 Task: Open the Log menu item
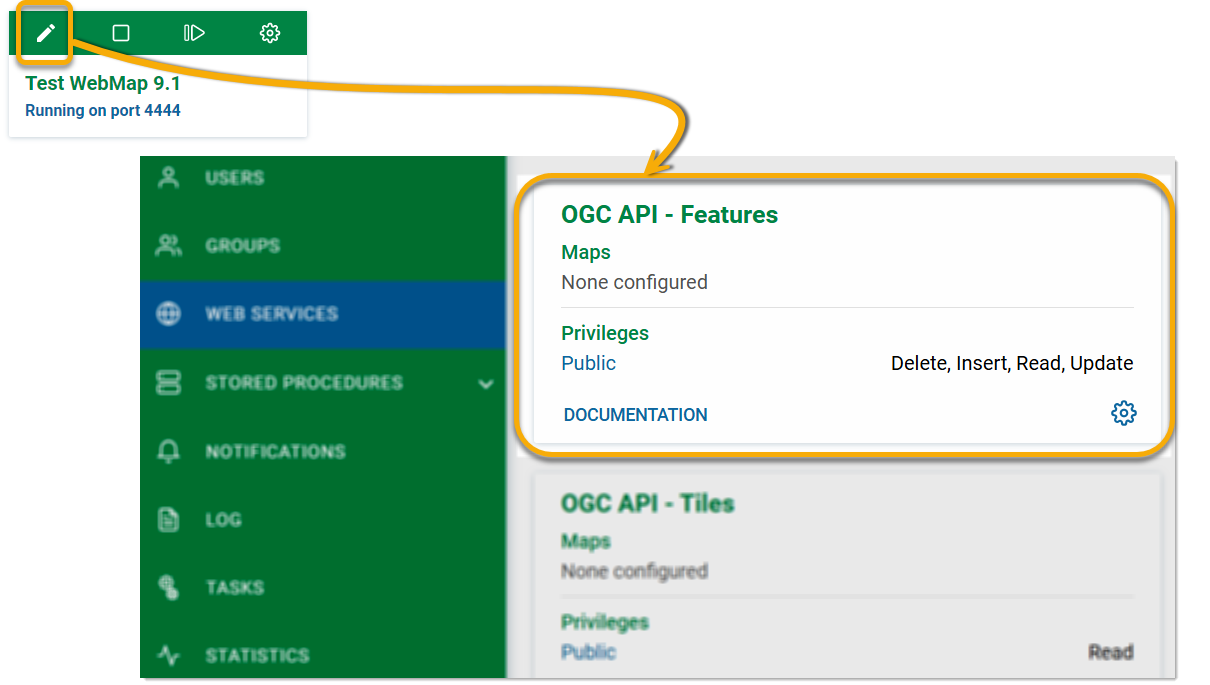(223, 520)
